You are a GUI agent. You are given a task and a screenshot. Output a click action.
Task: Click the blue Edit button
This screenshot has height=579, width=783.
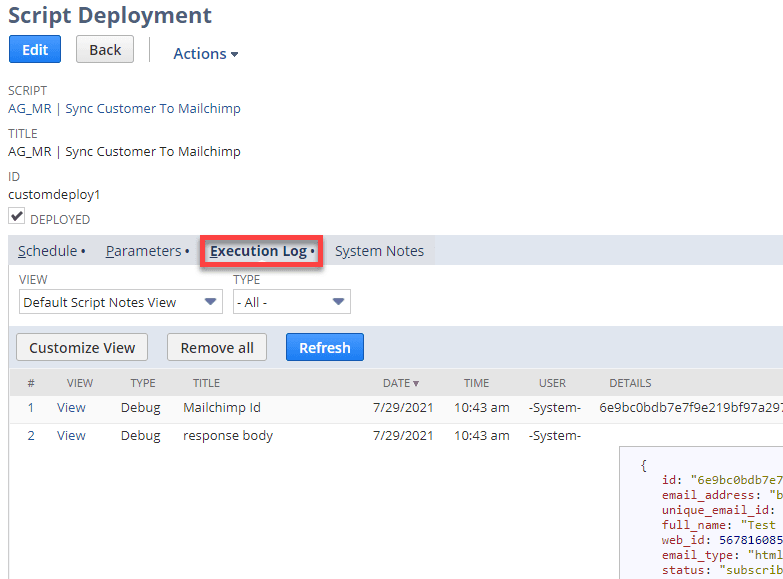coord(35,49)
